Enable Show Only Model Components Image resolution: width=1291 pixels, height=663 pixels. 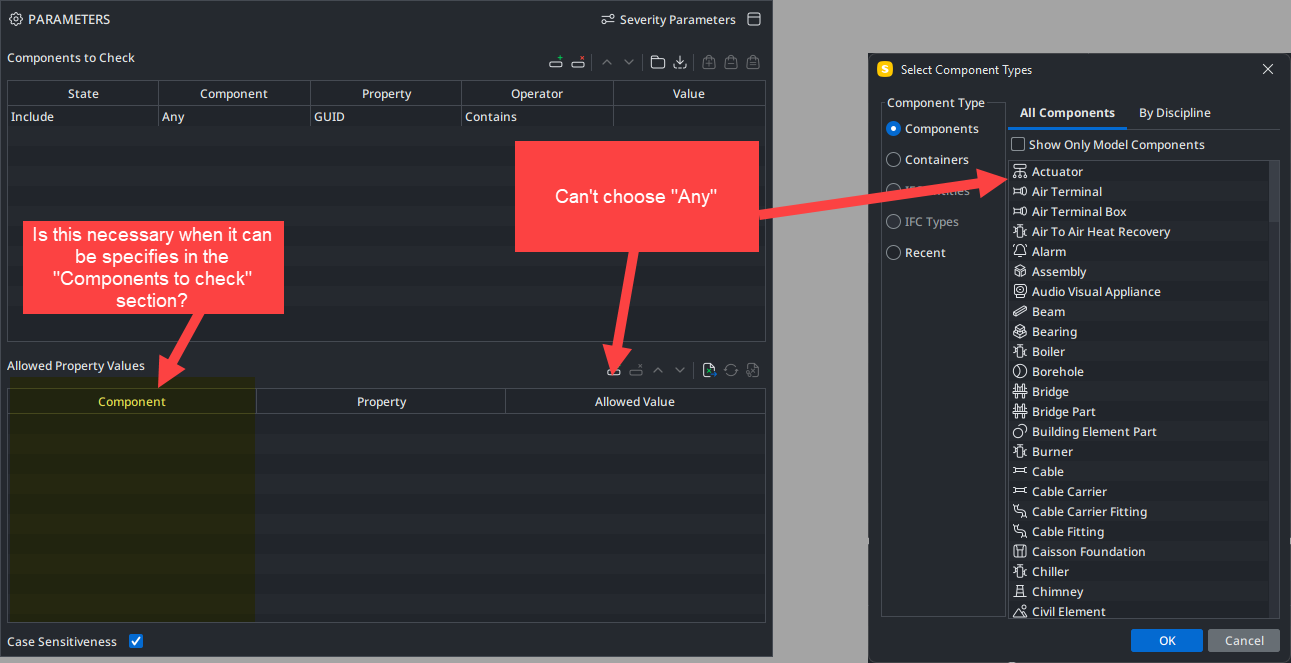point(1018,145)
